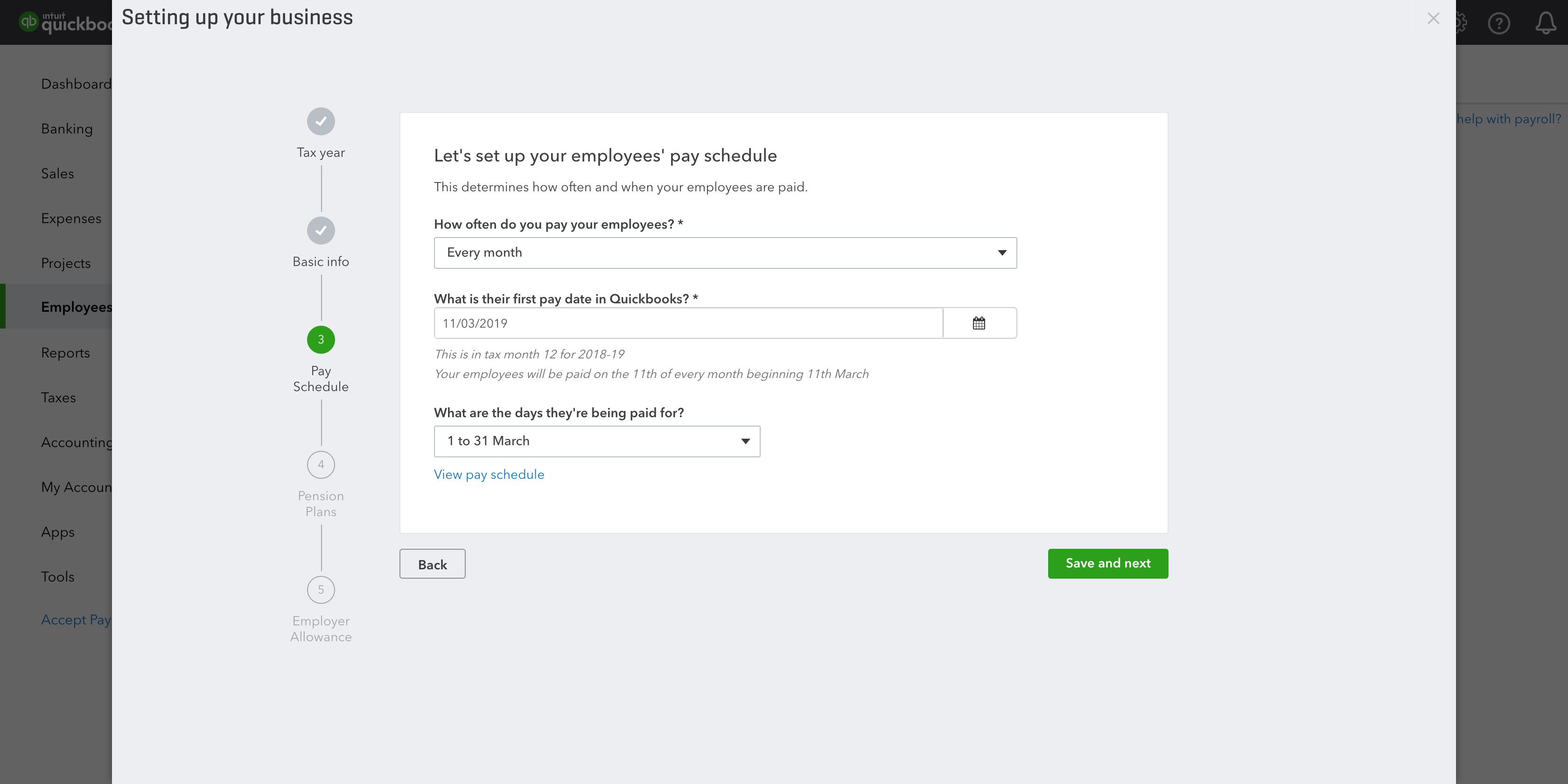This screenshot has height=784, width=1568.
Task: Click the Pension Plans step 4 circle
Action: pos(321,465)
